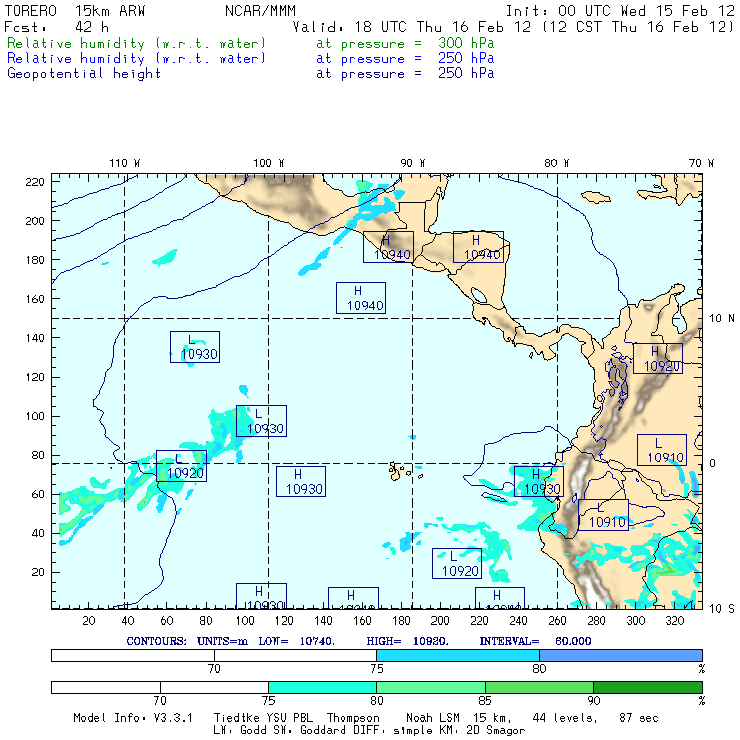Viewport: 740px width, 740px height.
Task: Click the NCAR/MMM header text
Action: [257, 11]
